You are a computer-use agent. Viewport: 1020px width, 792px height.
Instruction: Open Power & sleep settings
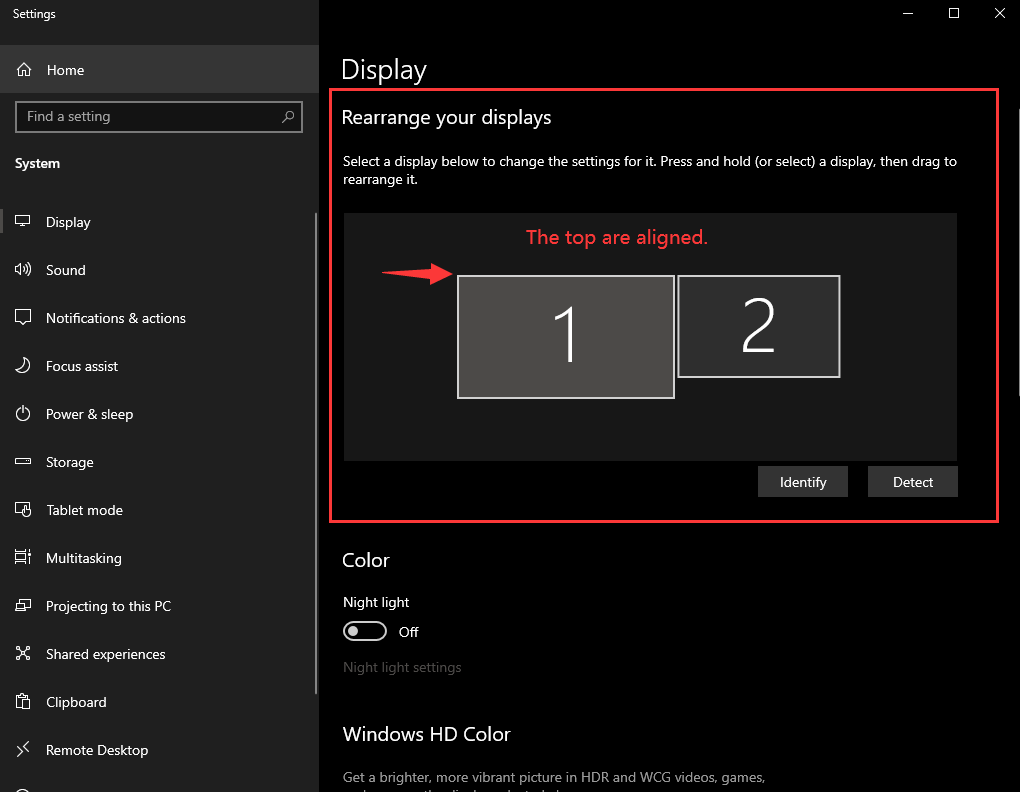pos(22,414)
